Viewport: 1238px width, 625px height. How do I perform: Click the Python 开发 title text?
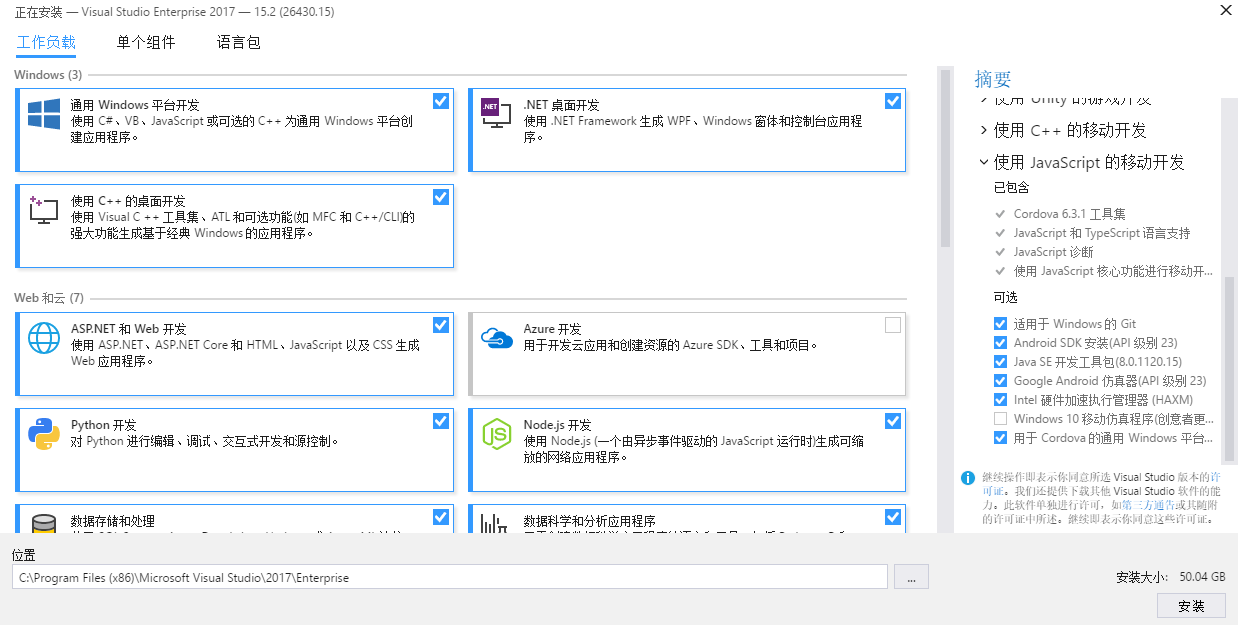(x=104, y=425)
